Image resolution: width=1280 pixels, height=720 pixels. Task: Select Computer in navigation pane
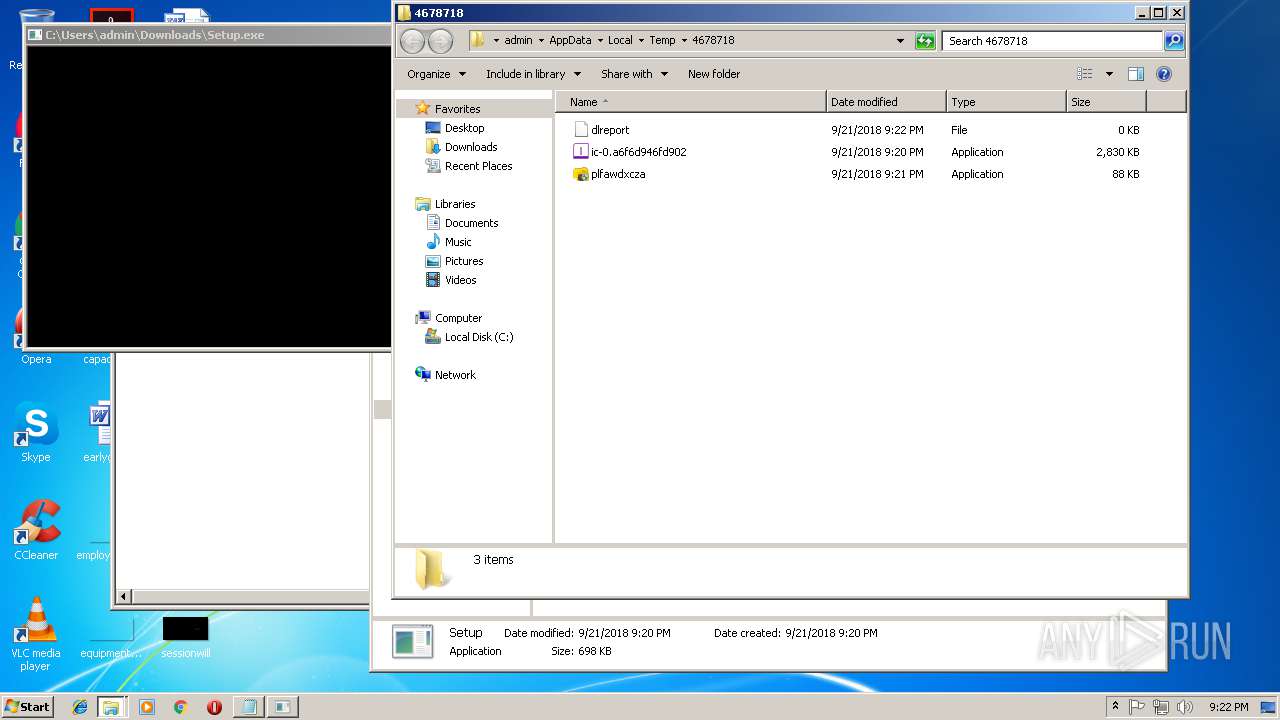tap(458, 318)
